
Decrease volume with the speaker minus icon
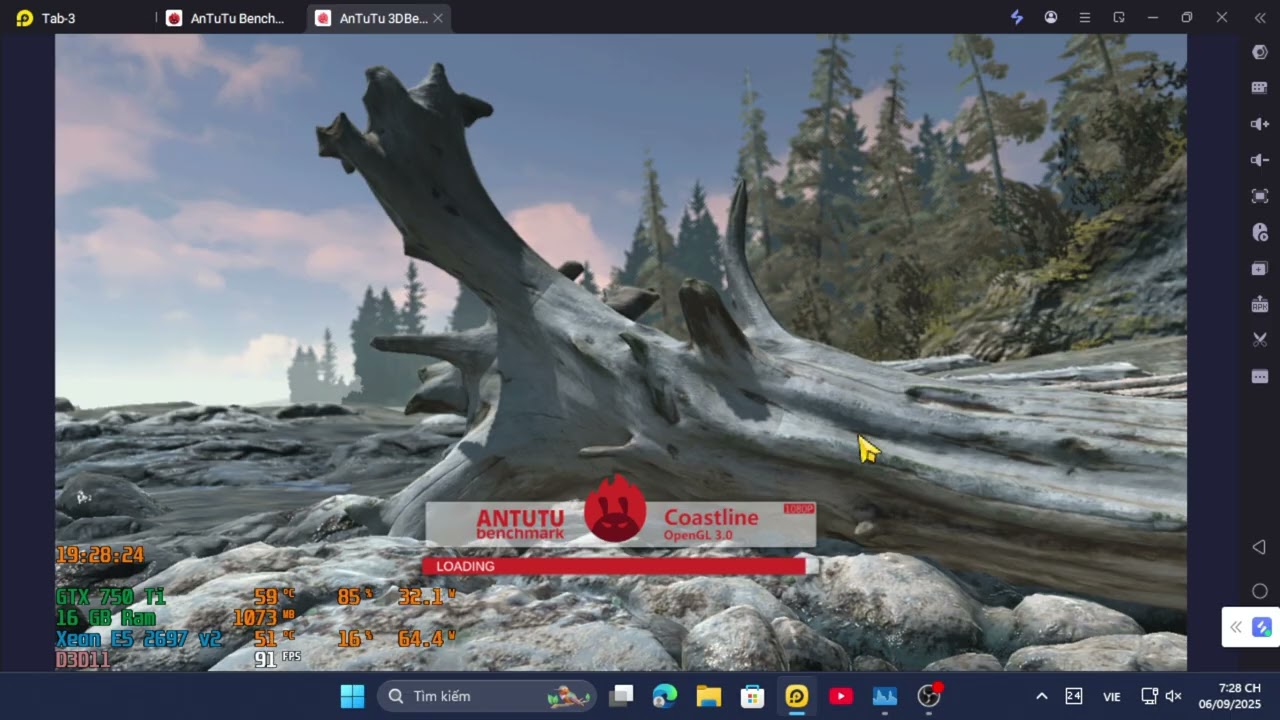coord(1260,160)
